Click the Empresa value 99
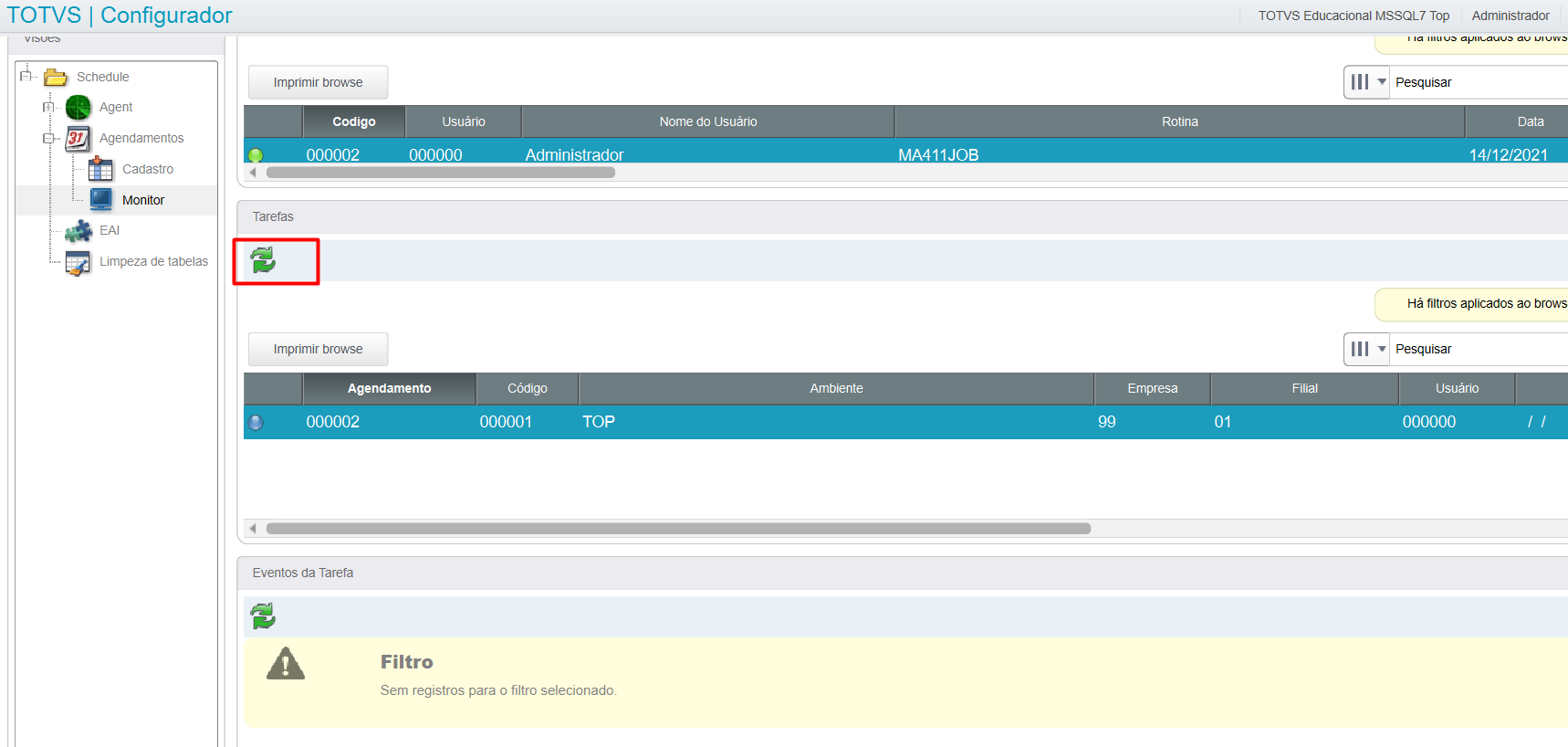The width and height of the screenshot is (1568, 747). coord(1107,422)
